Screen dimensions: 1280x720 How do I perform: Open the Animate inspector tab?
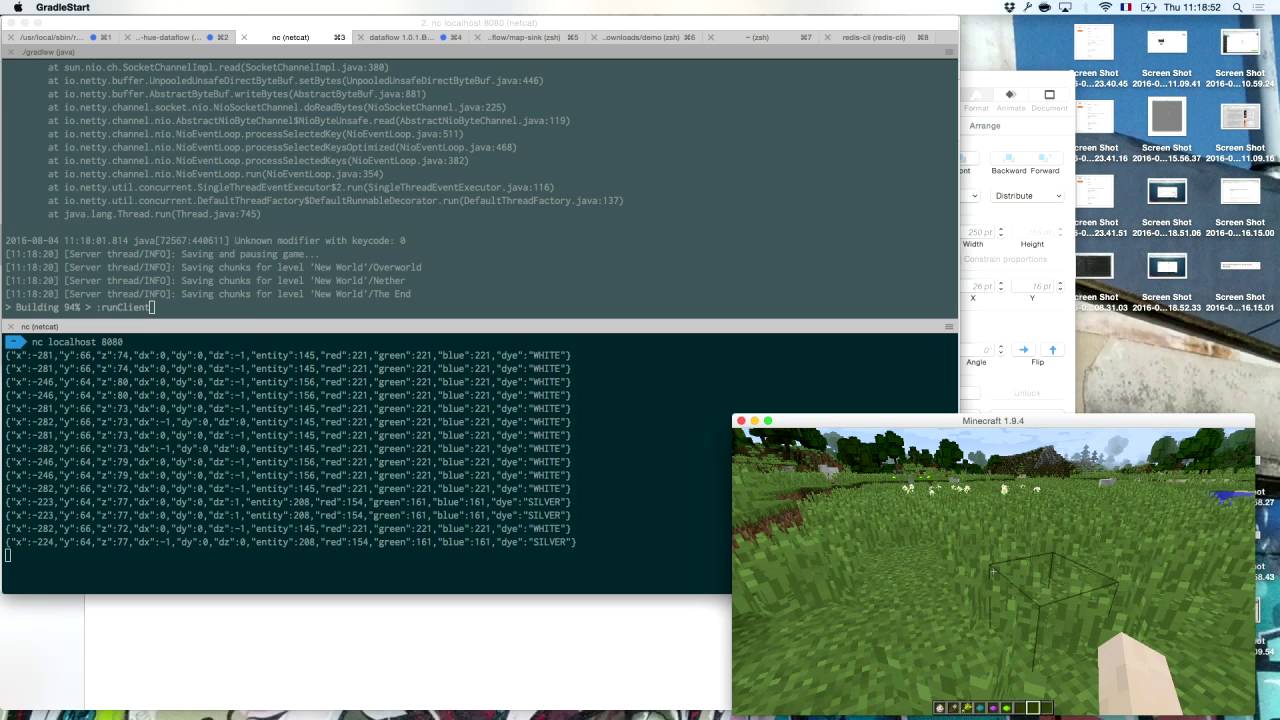click(x=1011, y=100)
